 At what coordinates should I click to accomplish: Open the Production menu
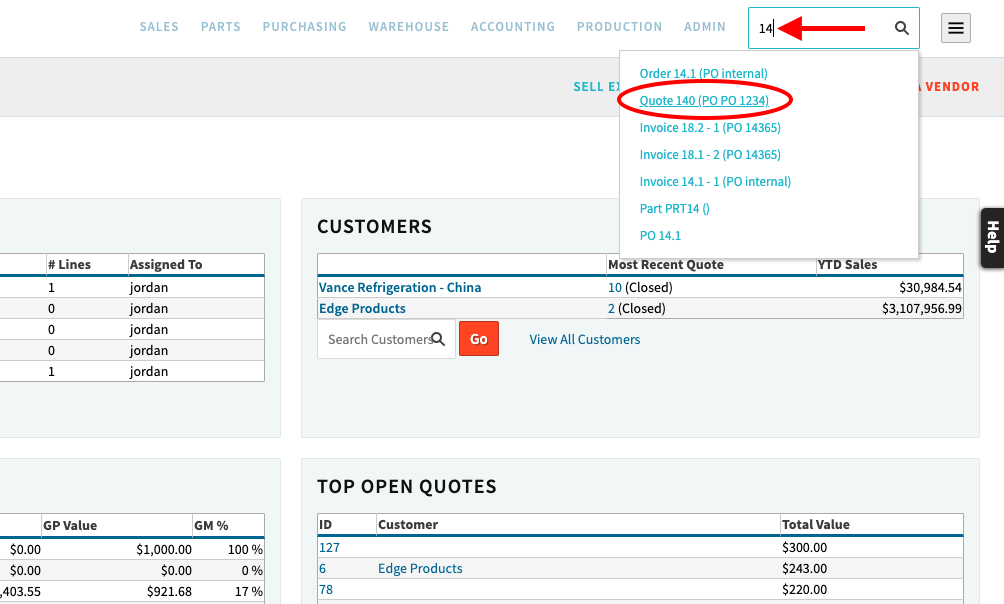[619, 27]
